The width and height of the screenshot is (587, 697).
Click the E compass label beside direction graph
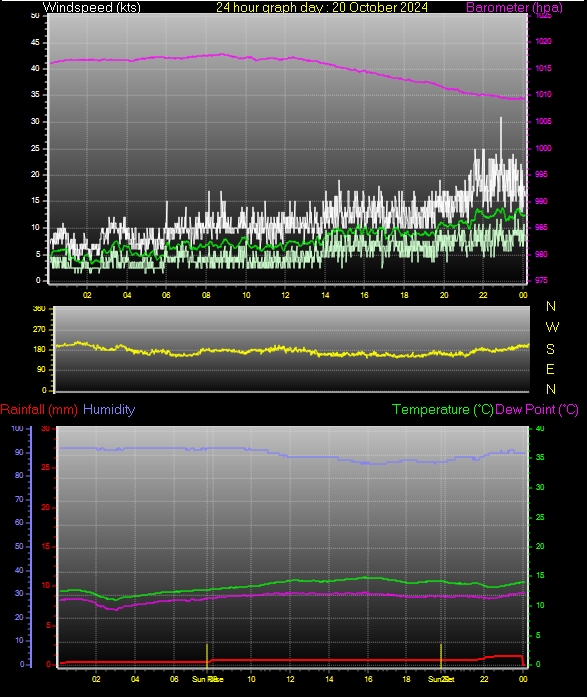550,369
